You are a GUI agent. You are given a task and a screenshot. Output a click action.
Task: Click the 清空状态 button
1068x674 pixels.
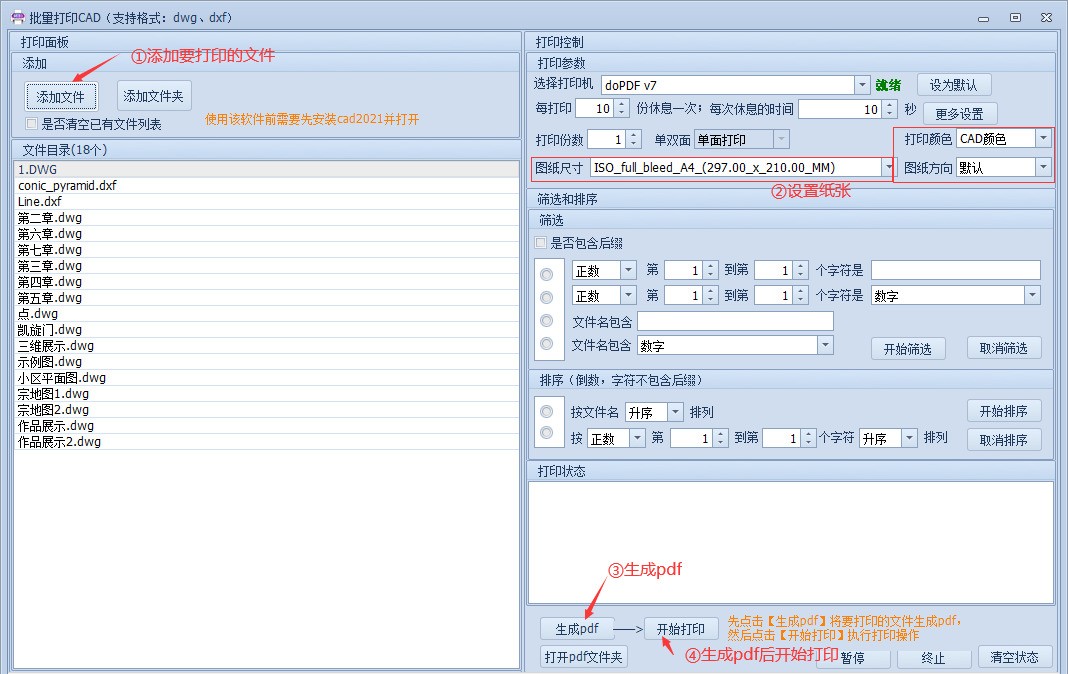pyautogui.click(x=1015, y=657)
